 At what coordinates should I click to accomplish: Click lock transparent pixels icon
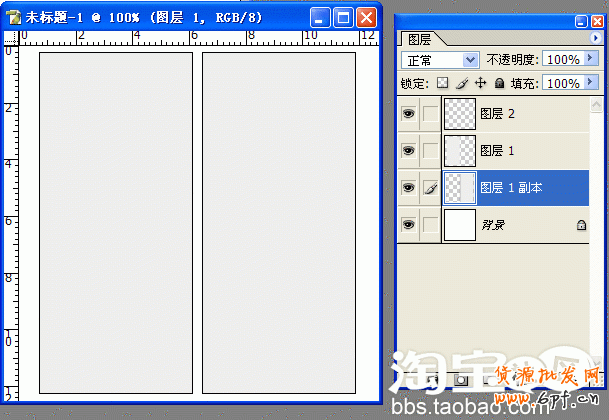pyautogui.click(x=443, y=84)
